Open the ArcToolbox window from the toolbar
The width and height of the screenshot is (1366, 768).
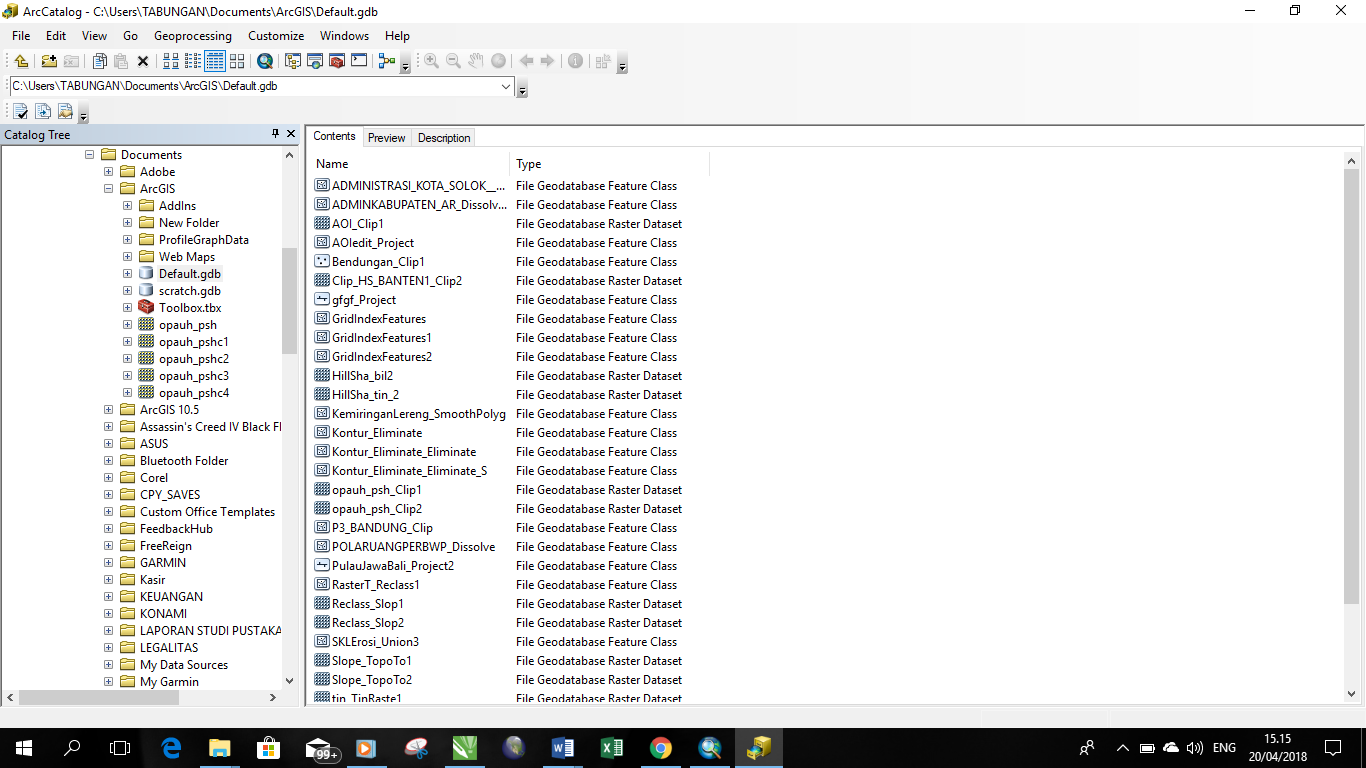coord(335,62)
